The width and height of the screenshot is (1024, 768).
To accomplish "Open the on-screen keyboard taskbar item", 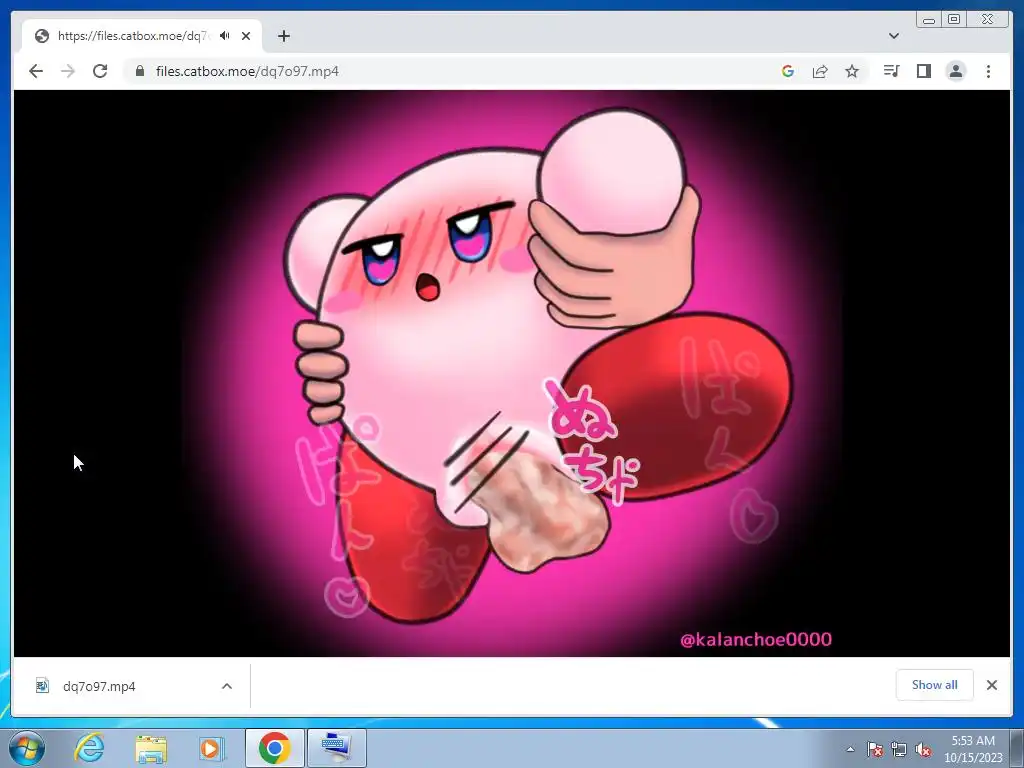I will tap(337, 748).
